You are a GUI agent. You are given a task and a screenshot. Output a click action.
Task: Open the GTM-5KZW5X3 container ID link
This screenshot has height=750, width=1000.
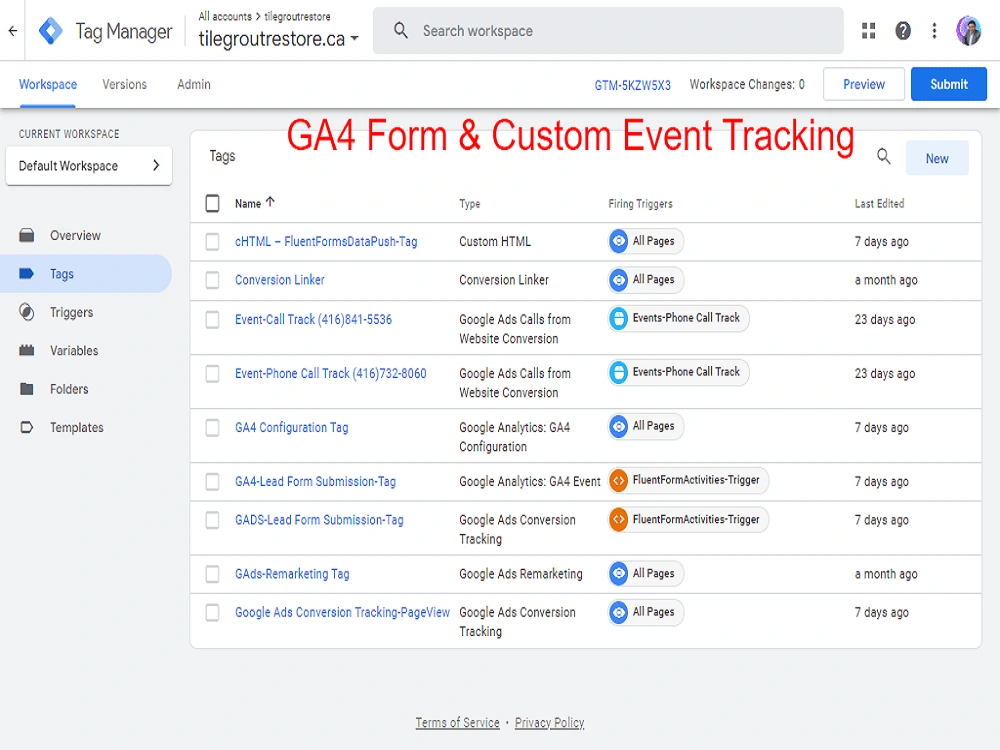coord(632,85)
